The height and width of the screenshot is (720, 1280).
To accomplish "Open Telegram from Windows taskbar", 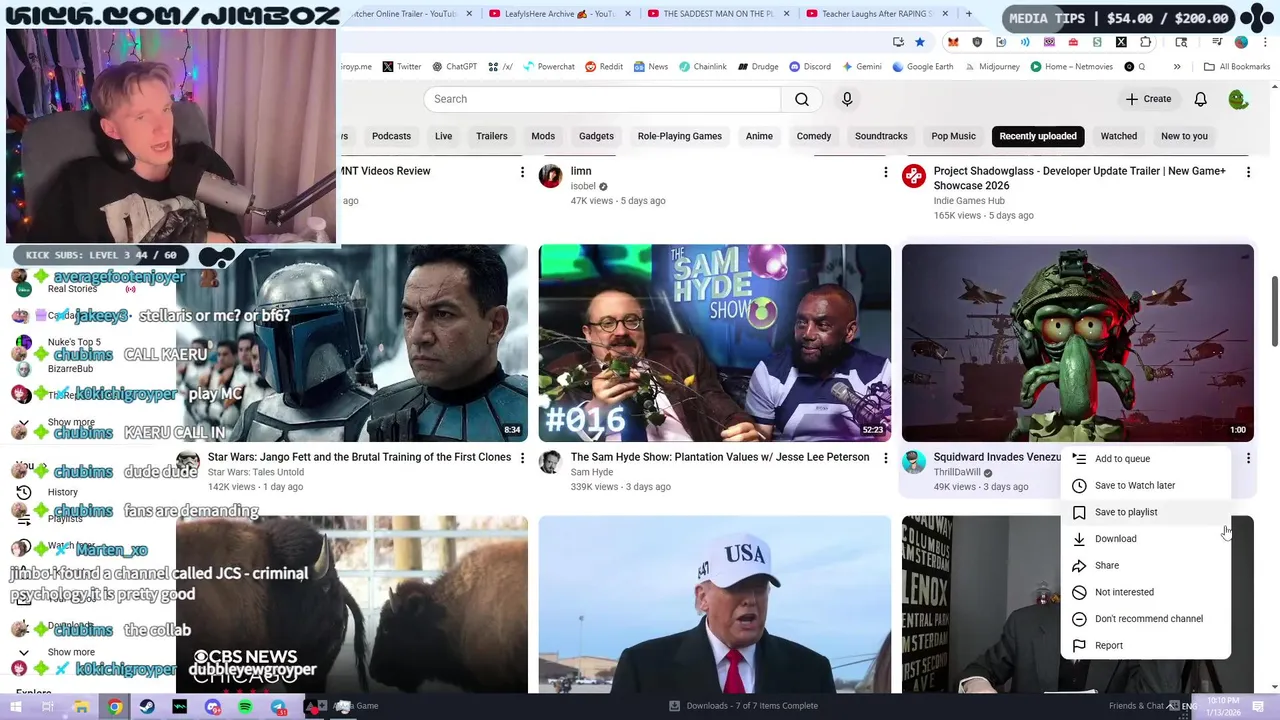I will coord(278,706).
